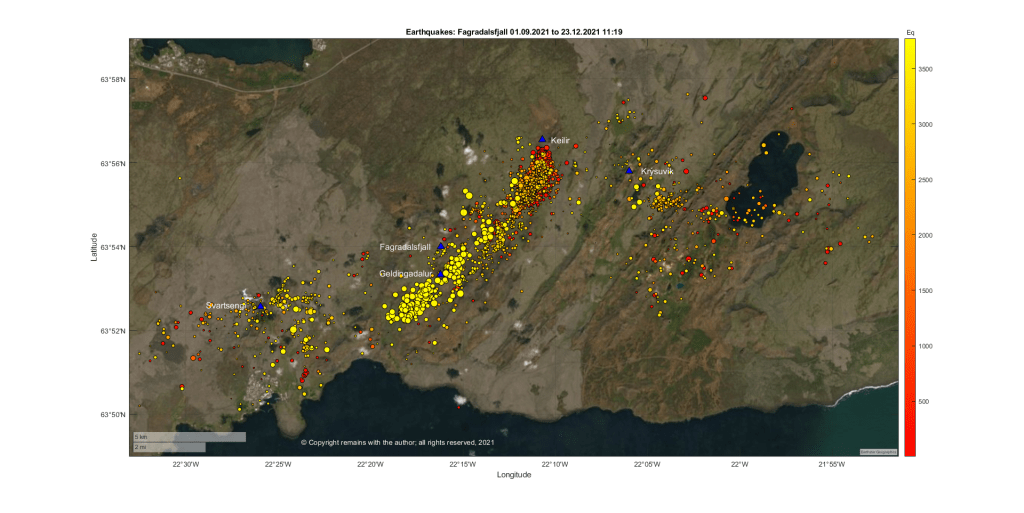Click the 5 km scale bar
This screenshot has width=1024, height=513.
[x=189, y=437]
